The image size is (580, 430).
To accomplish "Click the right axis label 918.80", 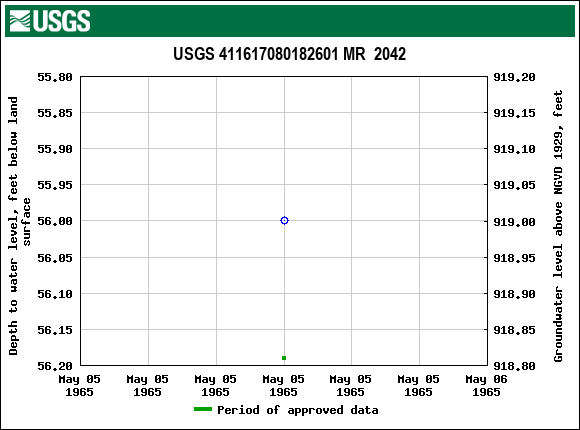I will pyautogui.click(x=514, y=366).
